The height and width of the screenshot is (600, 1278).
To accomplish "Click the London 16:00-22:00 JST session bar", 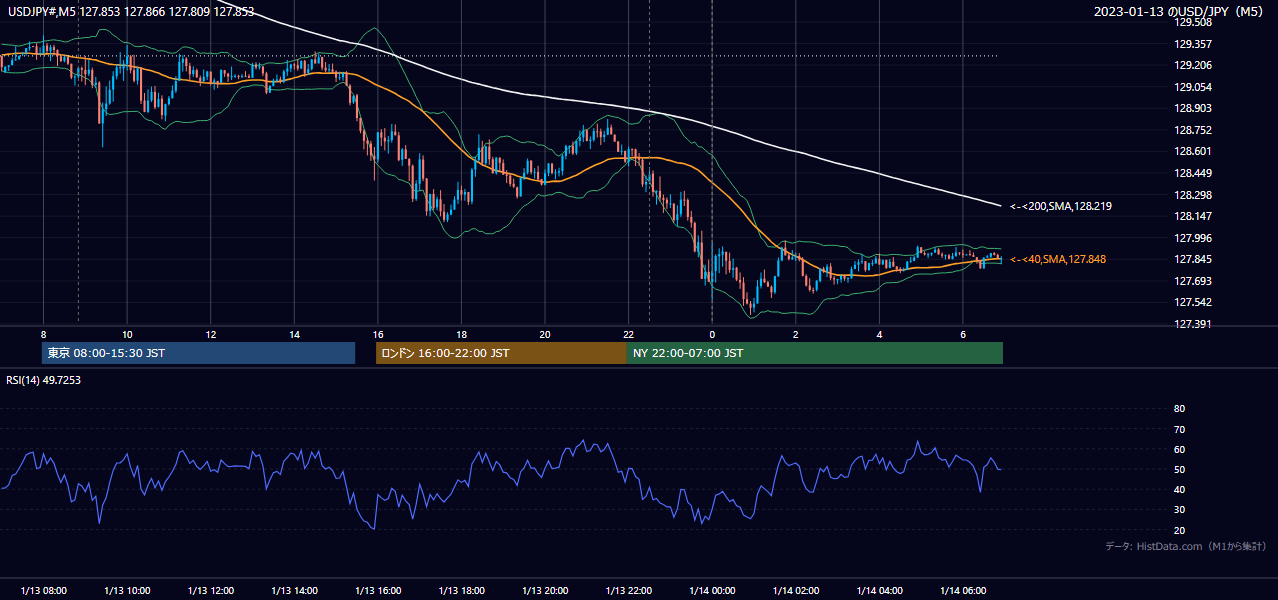I will (x=501, y=353).
